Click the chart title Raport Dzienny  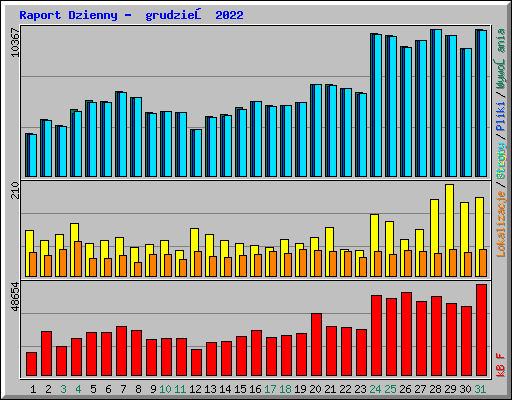(68, 15)
